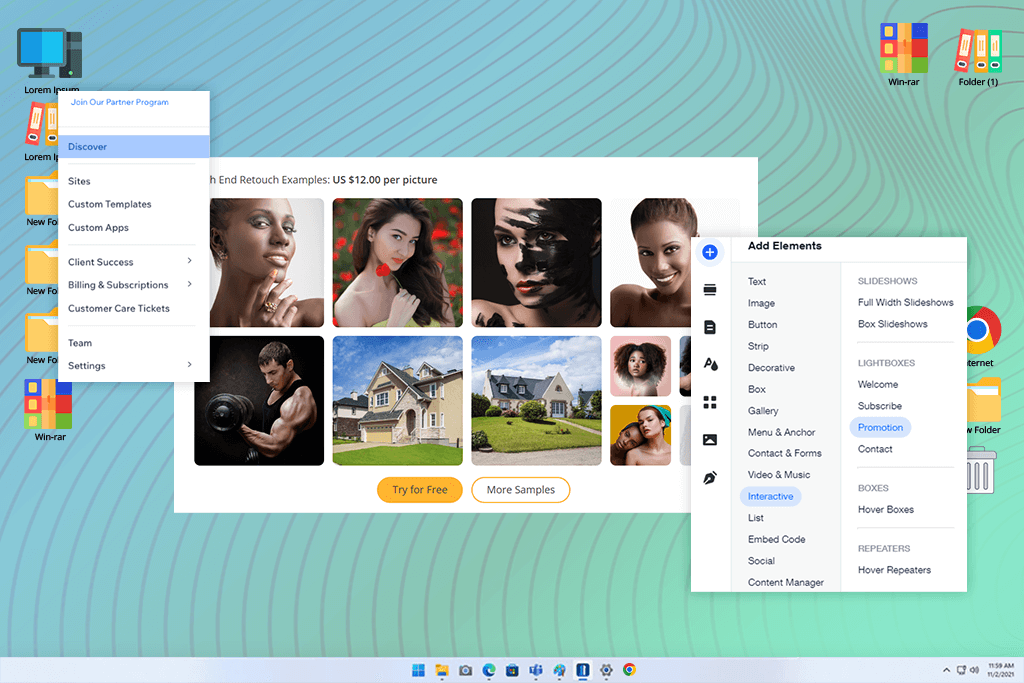This screenshot has height=683, width=1024.
Task: Select Image in Add Elements list
Action: pyautogui.click(x=761, y=303)
